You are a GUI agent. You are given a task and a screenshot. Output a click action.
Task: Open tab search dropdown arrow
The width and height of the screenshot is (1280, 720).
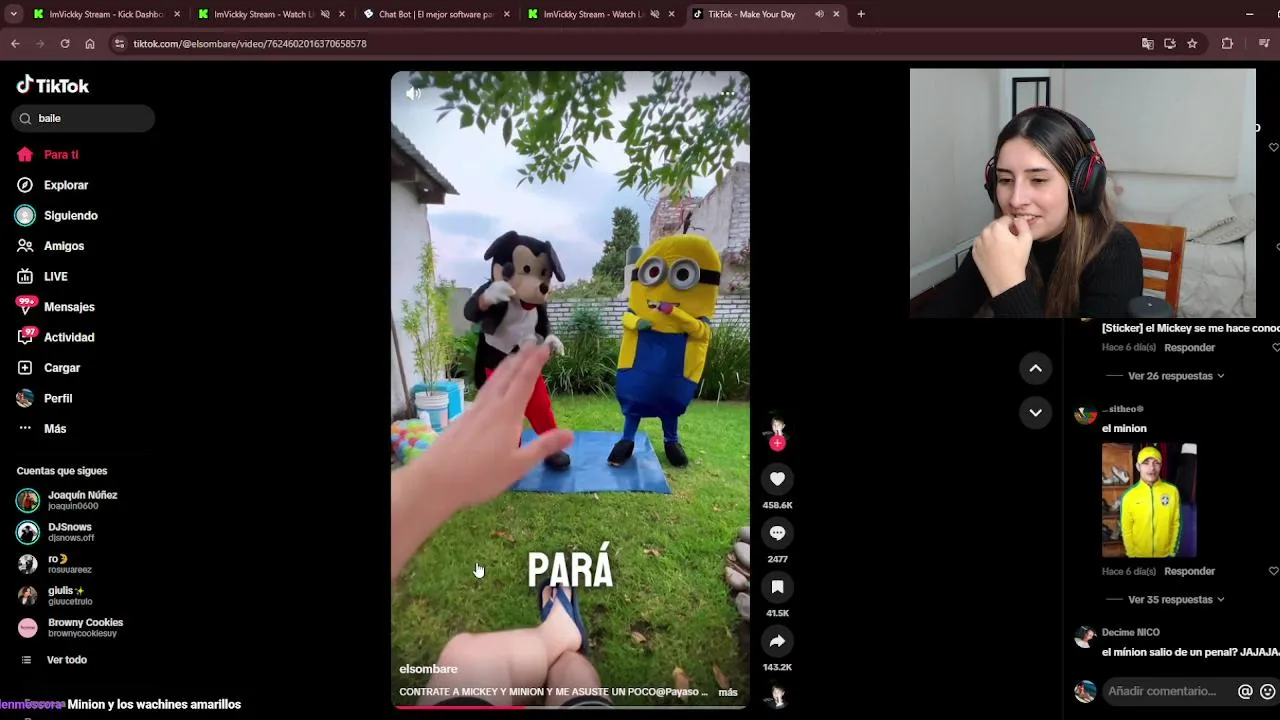(x=13, y=14)
